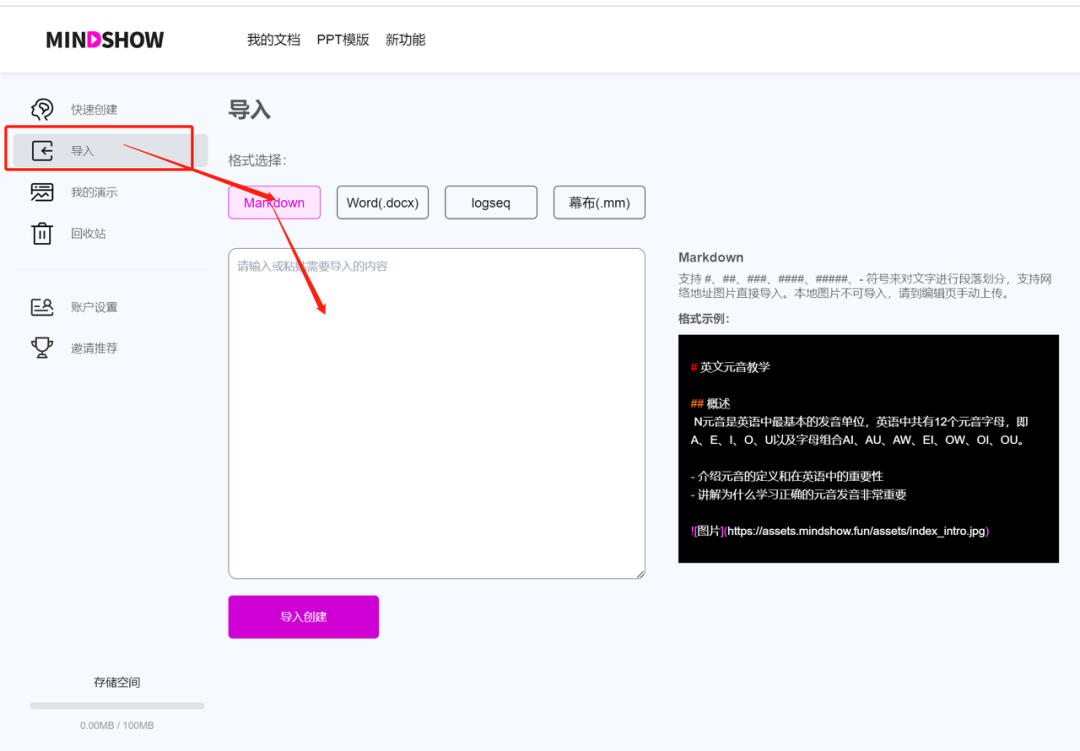This screenshot has width=1080, height=751.
Task: Click the paste content input area
Action: (437, 412)
